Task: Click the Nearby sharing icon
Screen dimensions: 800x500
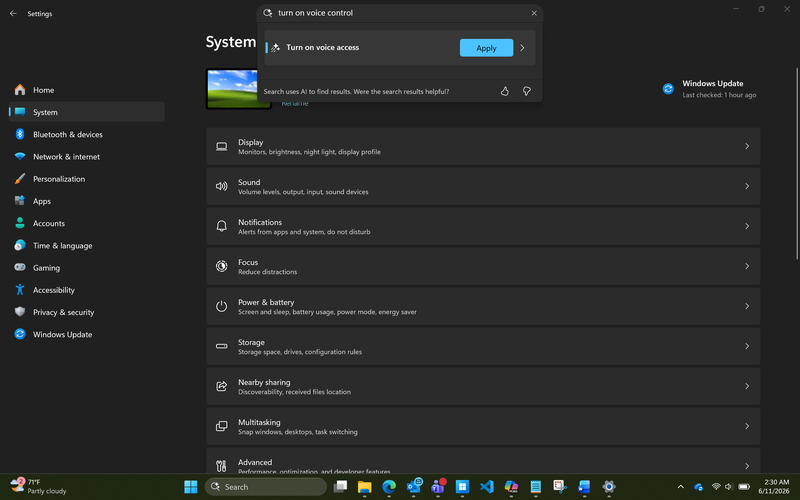Action: tap(221, 386)
